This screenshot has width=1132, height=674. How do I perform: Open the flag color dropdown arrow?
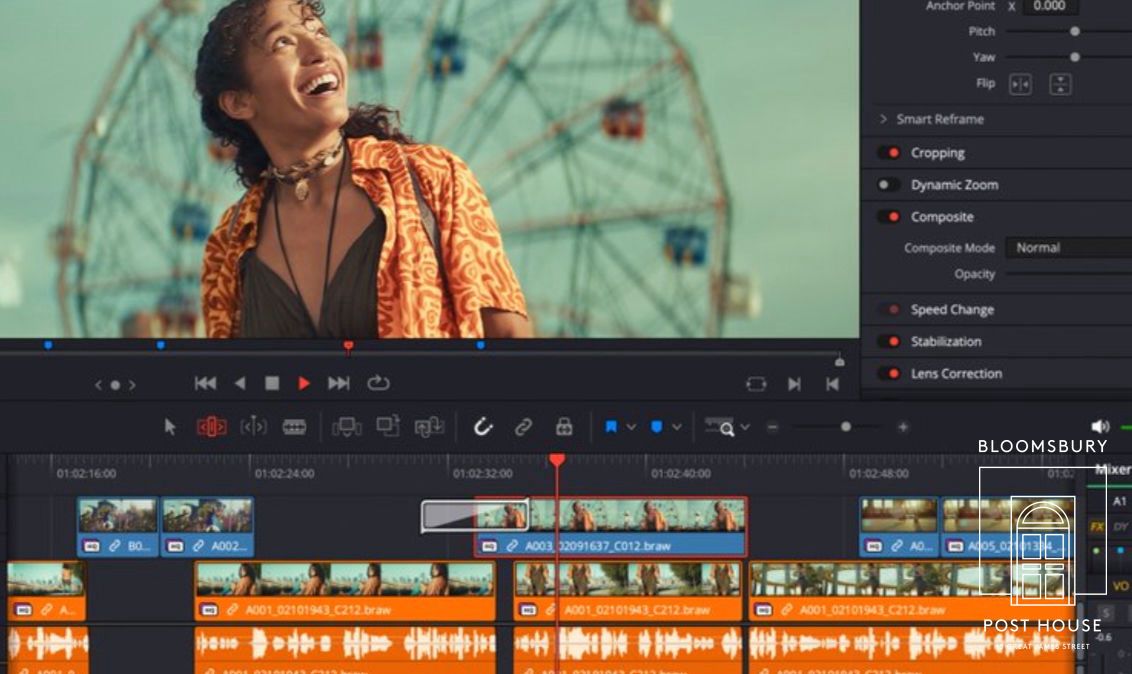click(x=631, y=426)
